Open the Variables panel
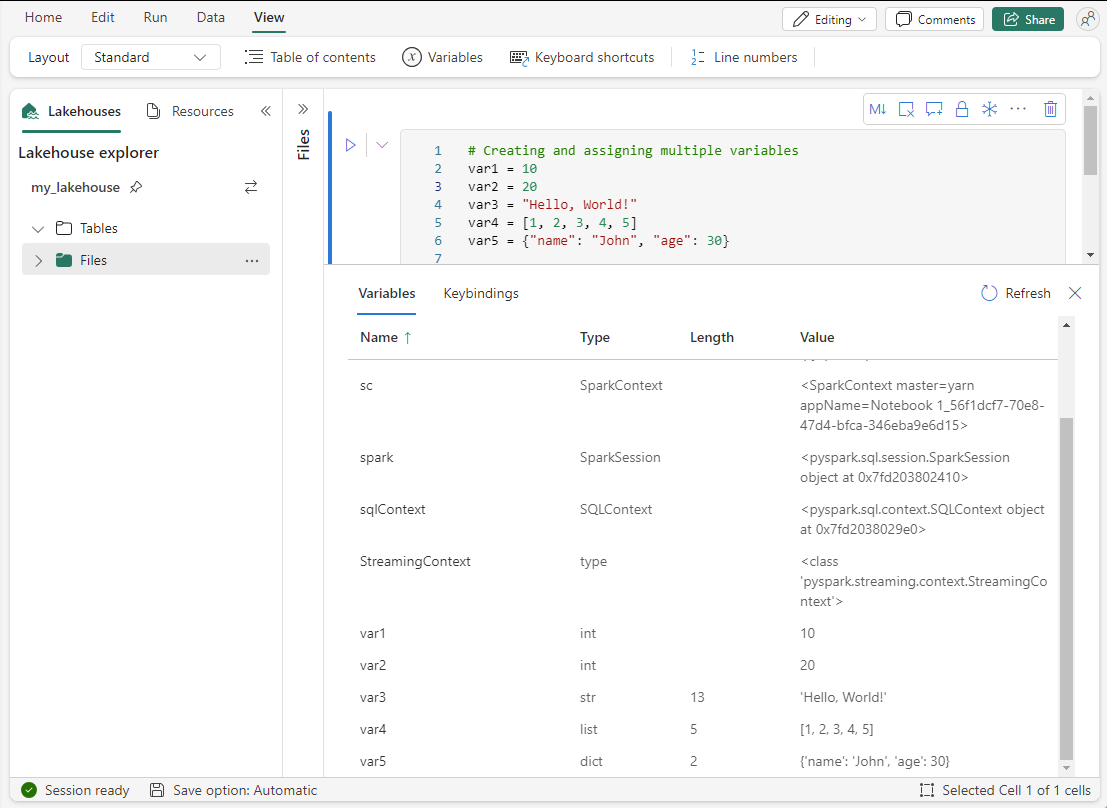The image size is (1107, 808). [442, 57]
